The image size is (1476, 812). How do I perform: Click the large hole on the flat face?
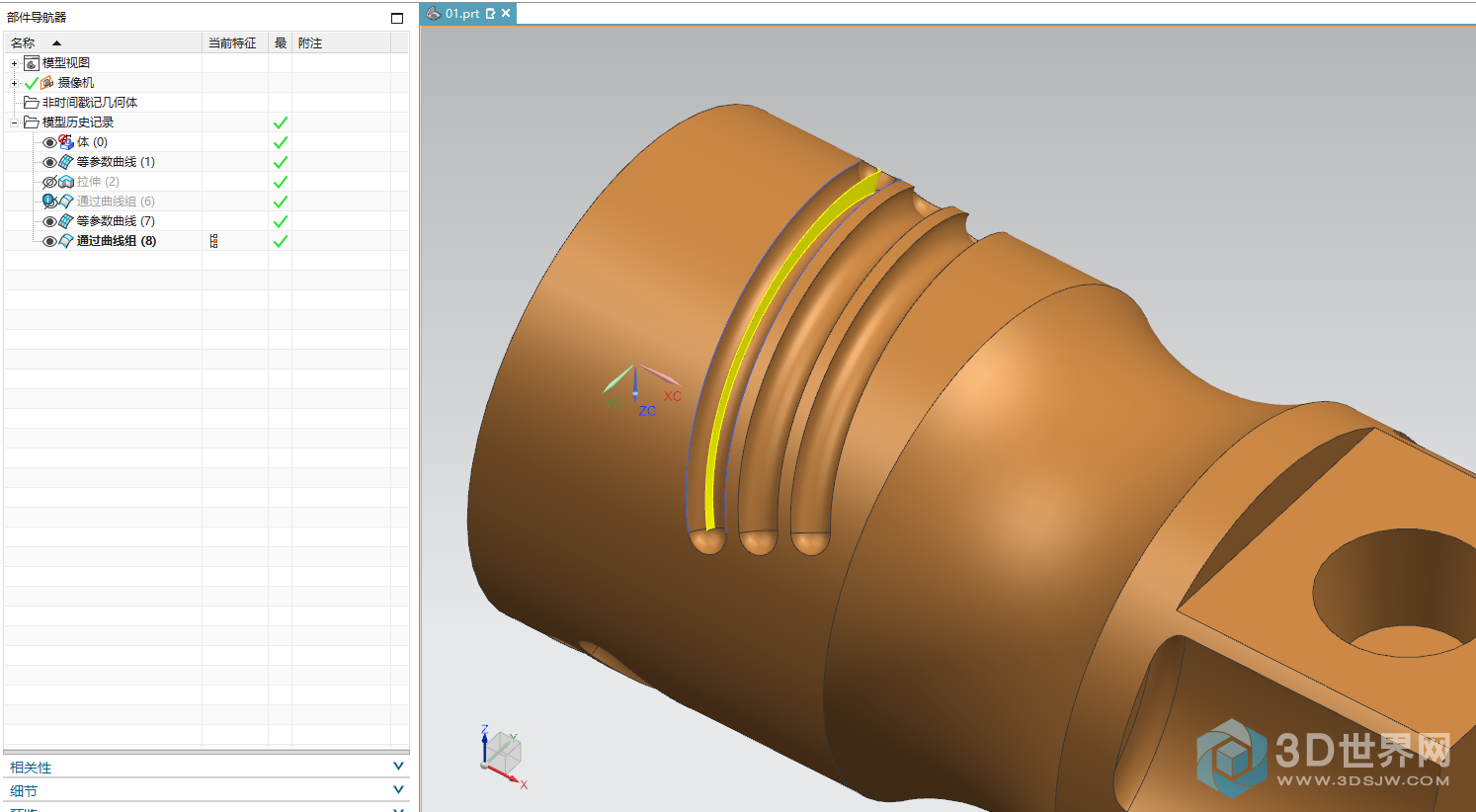point(1393,593)
